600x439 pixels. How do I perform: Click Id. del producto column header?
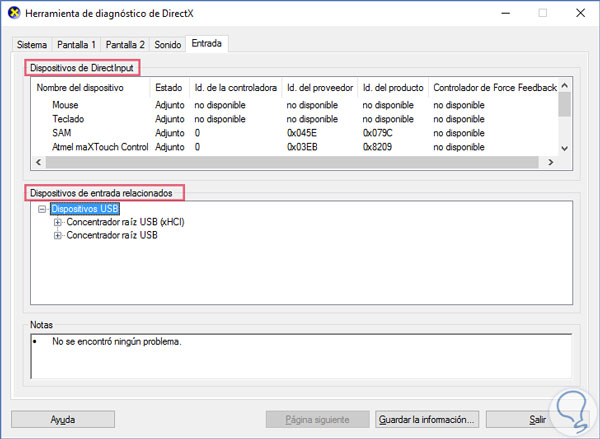point(393,88)
